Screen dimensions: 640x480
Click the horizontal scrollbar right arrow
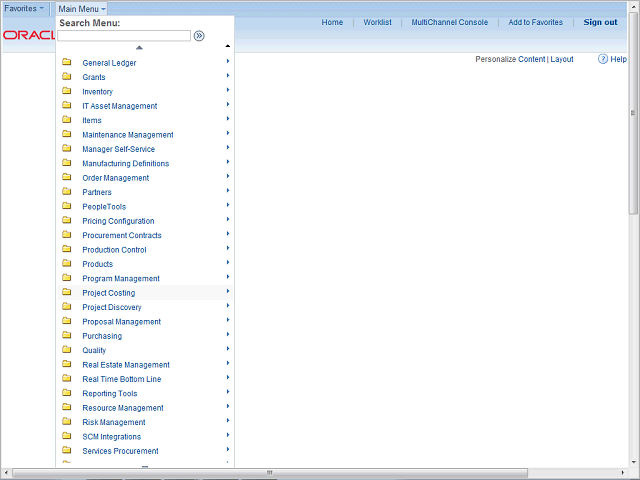pyautogui.click(x=622, y=473)
